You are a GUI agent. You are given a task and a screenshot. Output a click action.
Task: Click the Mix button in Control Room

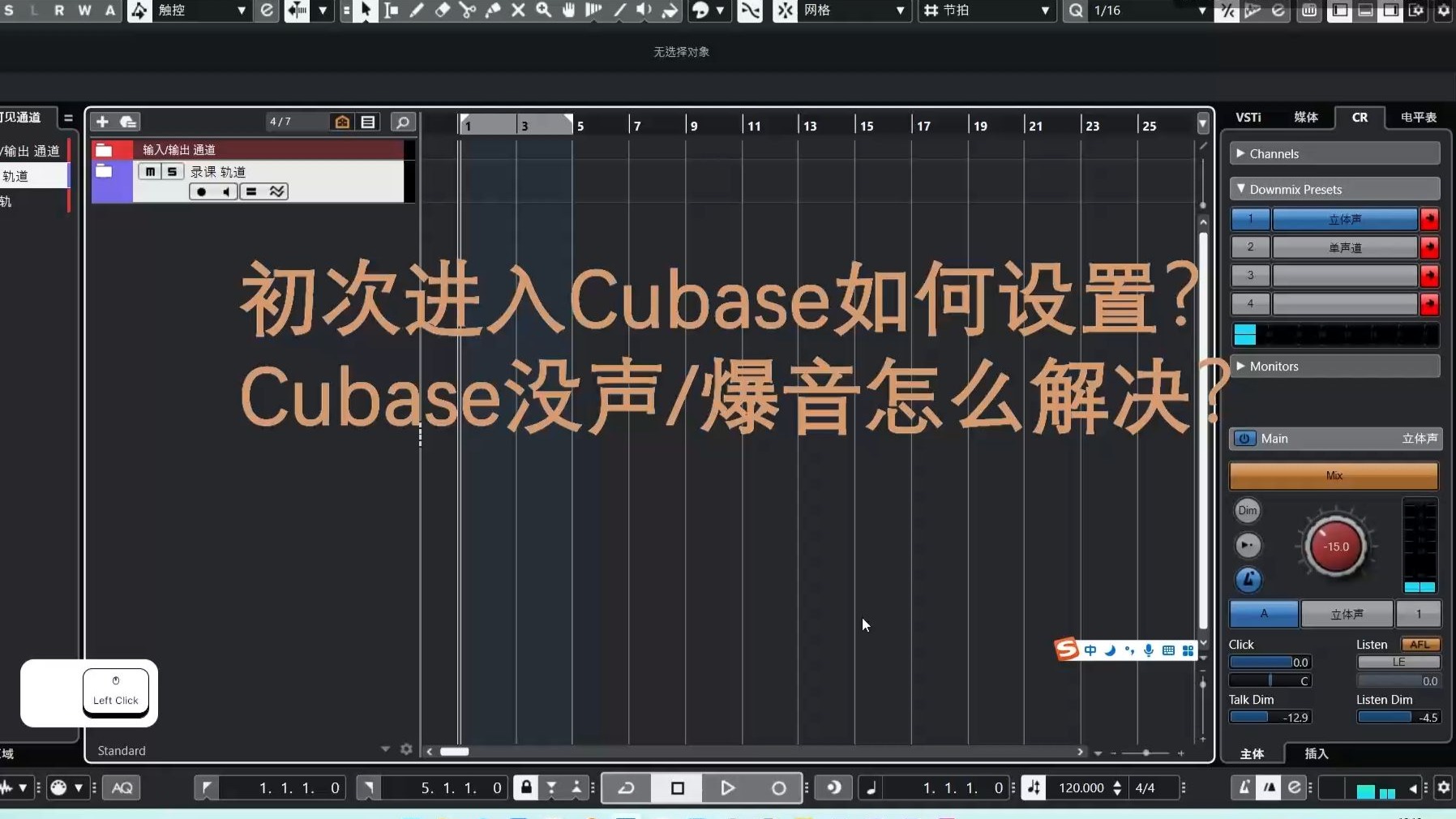coord(1333,476)
